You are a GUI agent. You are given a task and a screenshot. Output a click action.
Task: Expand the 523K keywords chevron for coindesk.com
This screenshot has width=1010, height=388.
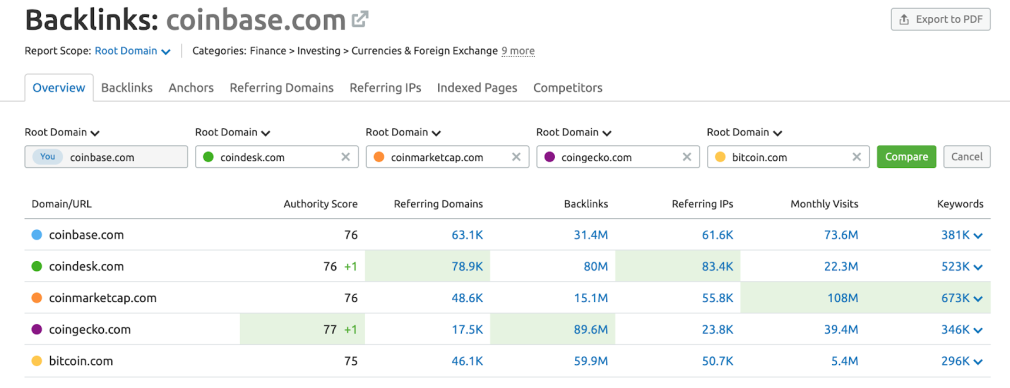tap(978, 267)
